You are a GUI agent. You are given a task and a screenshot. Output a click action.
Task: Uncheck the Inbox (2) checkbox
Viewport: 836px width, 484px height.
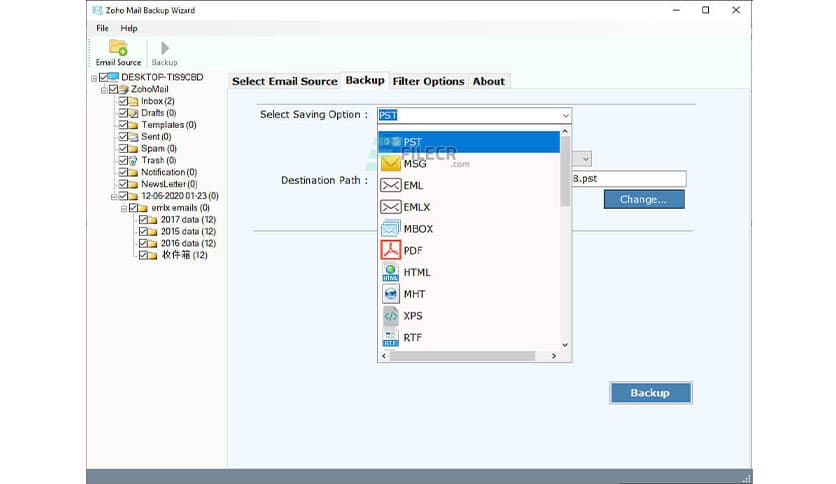click(123, 101)
